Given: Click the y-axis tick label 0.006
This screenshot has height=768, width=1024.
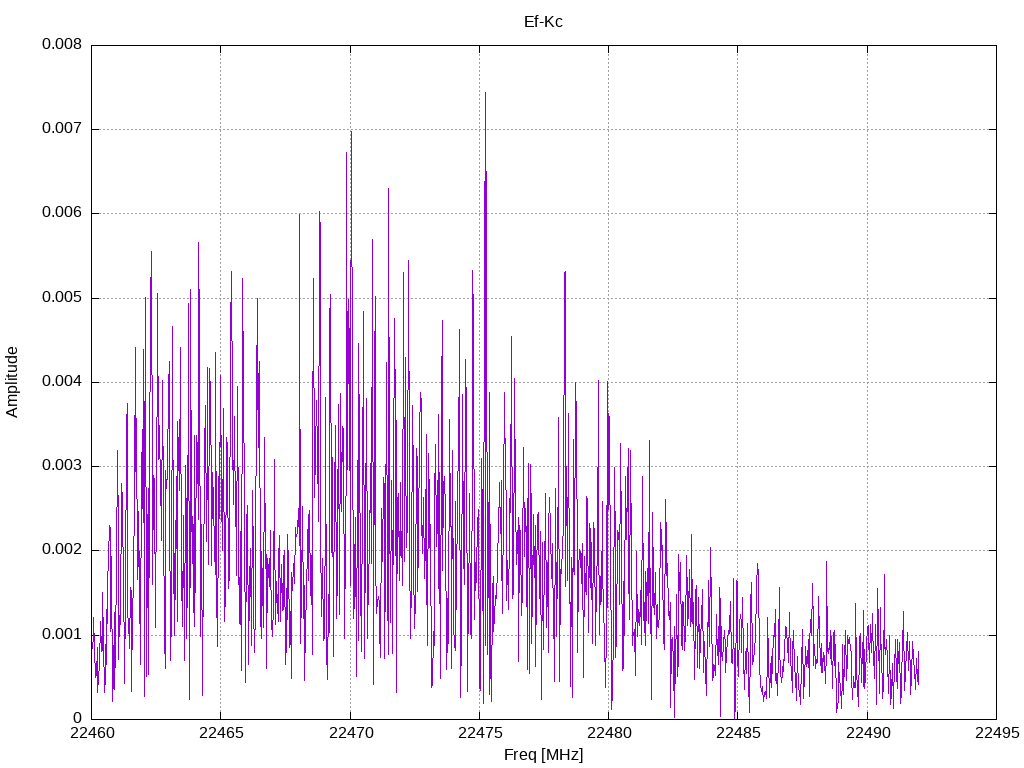Looking at the screenshot, I should (x=62, y=213).
